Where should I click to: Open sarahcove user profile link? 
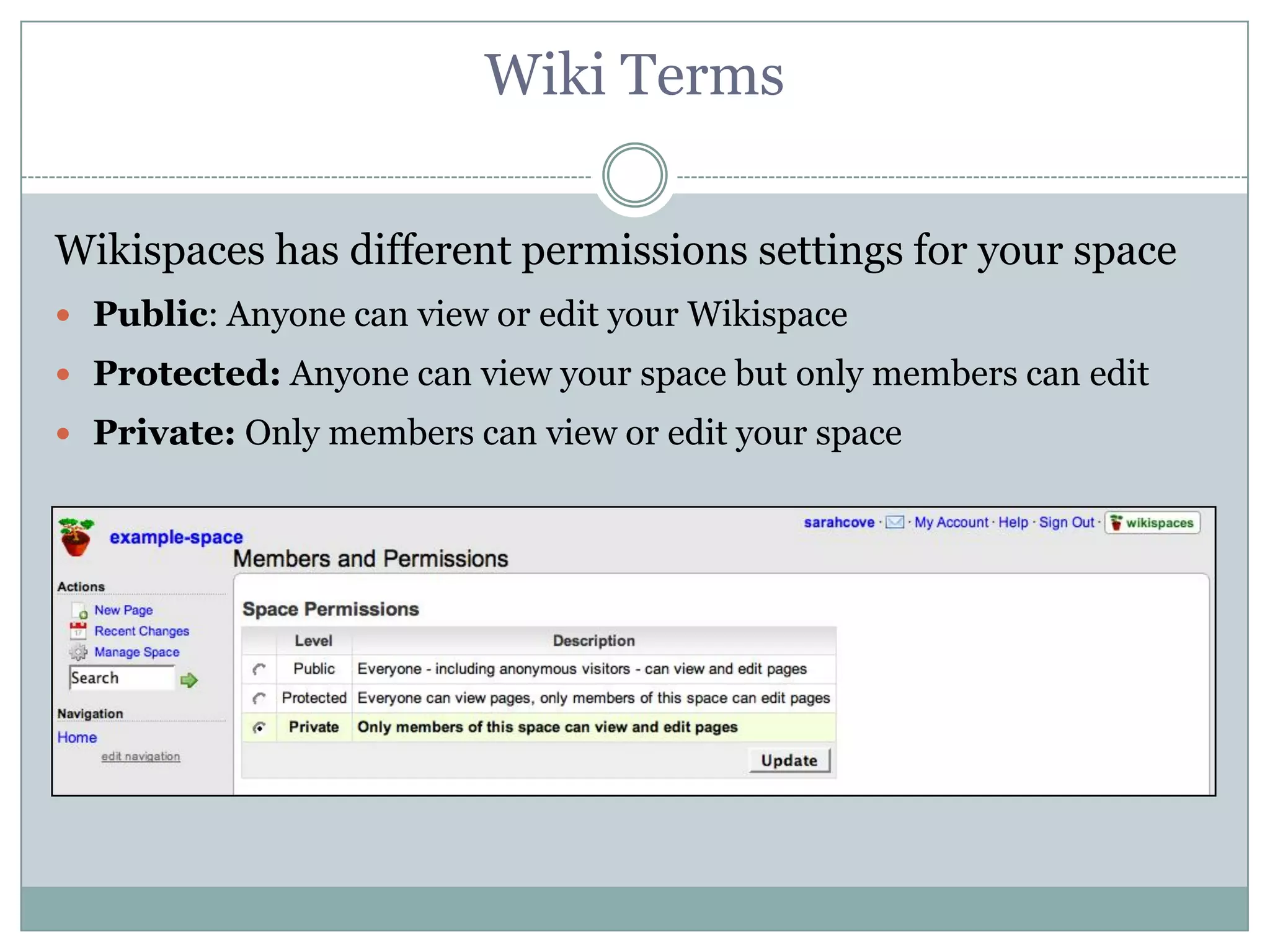(839, 522)
